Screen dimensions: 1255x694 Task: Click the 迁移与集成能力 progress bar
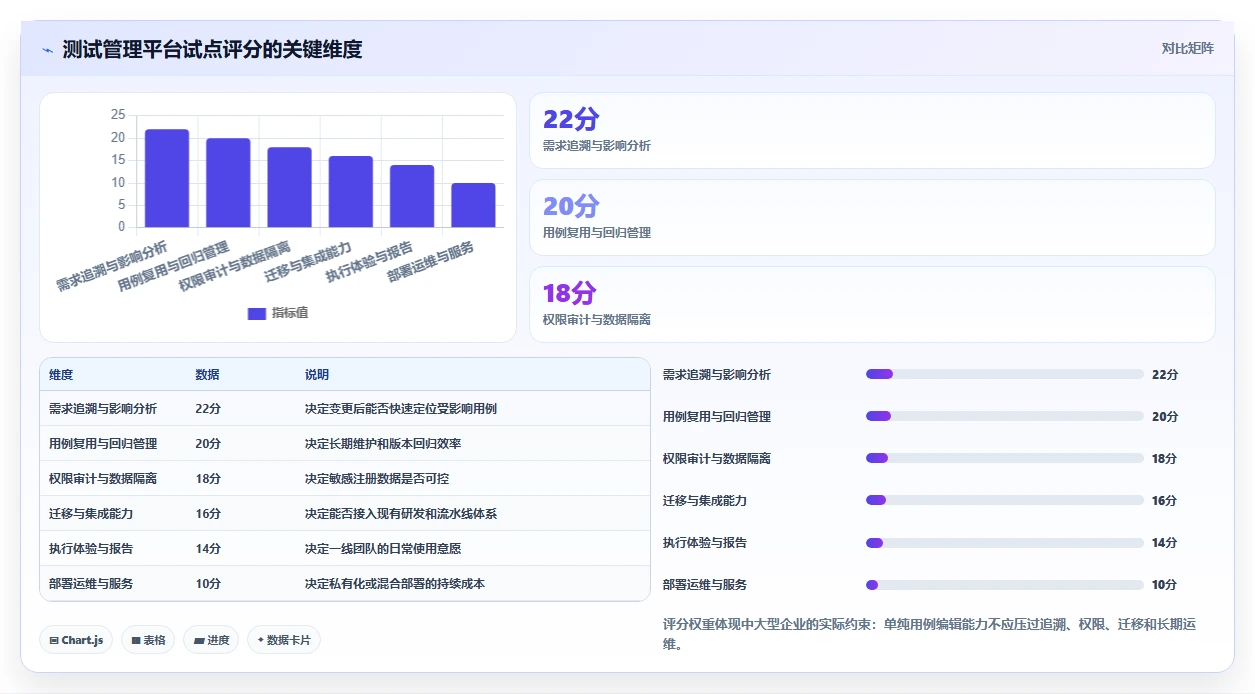1004,500
